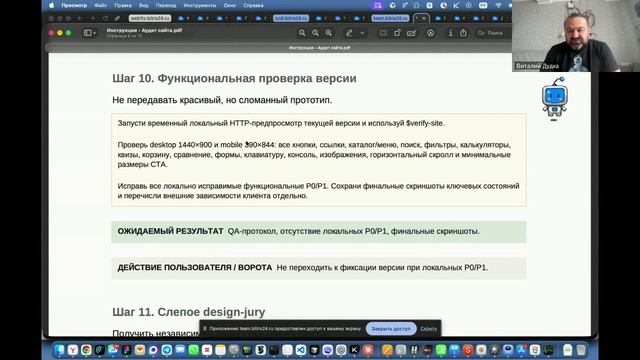The image size is (640, 360).
Task: Click the line Не передавать красивый, но сломанный прототип
Action: coord(222,100)
